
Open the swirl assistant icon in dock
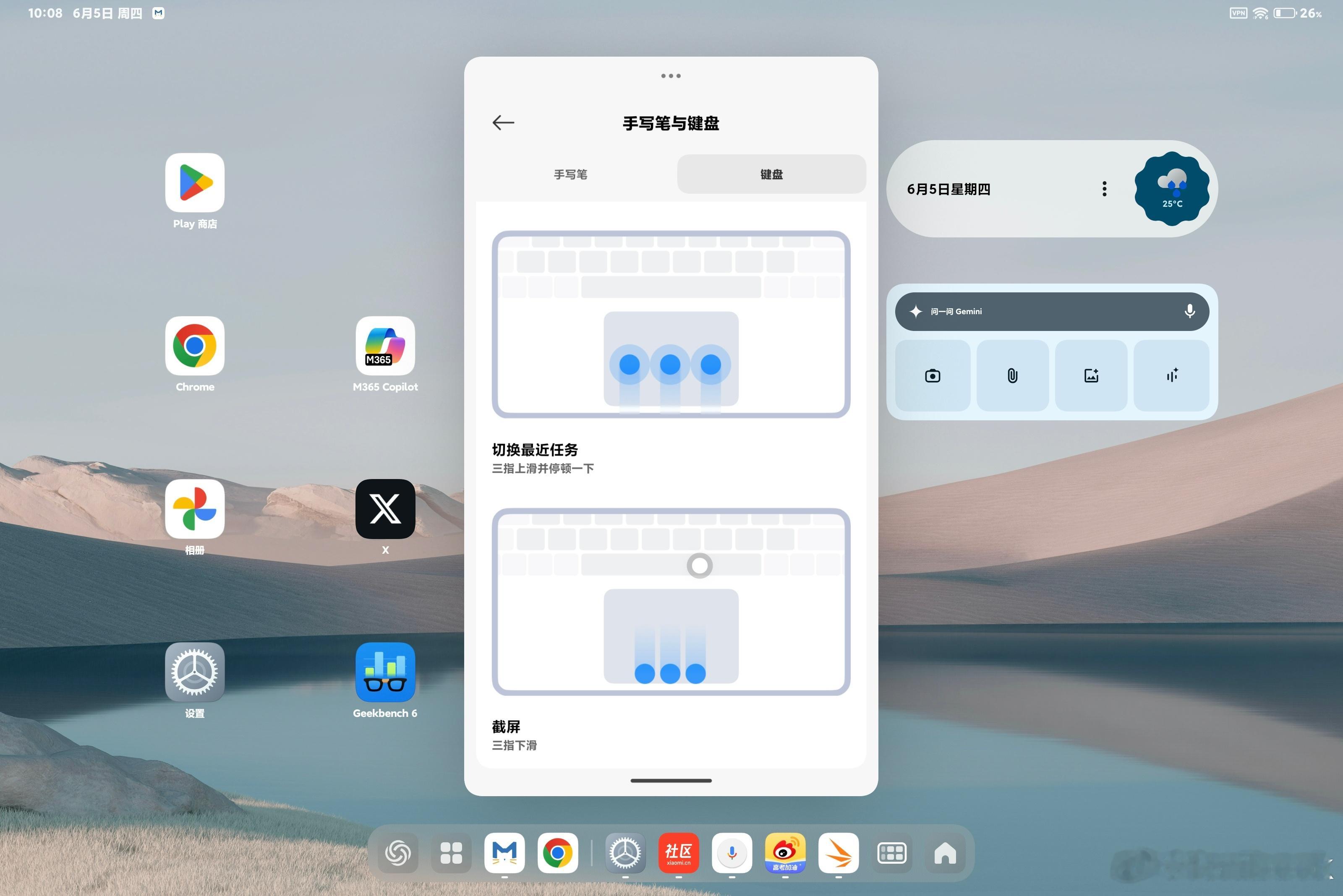(x=398, y=853)
